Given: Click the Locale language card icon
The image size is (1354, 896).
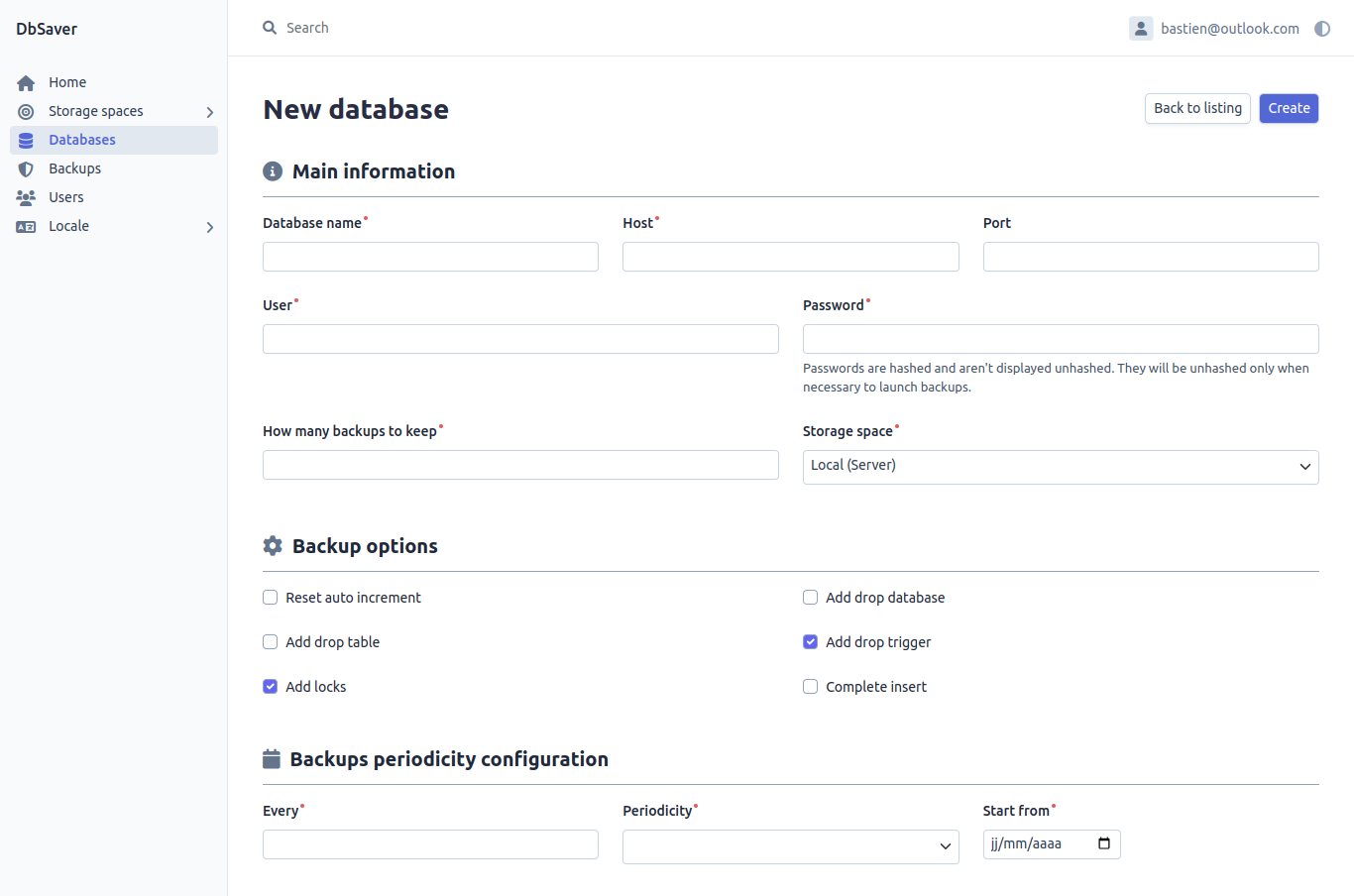Looking at the screenshot, I should click(x=26, y=227).
